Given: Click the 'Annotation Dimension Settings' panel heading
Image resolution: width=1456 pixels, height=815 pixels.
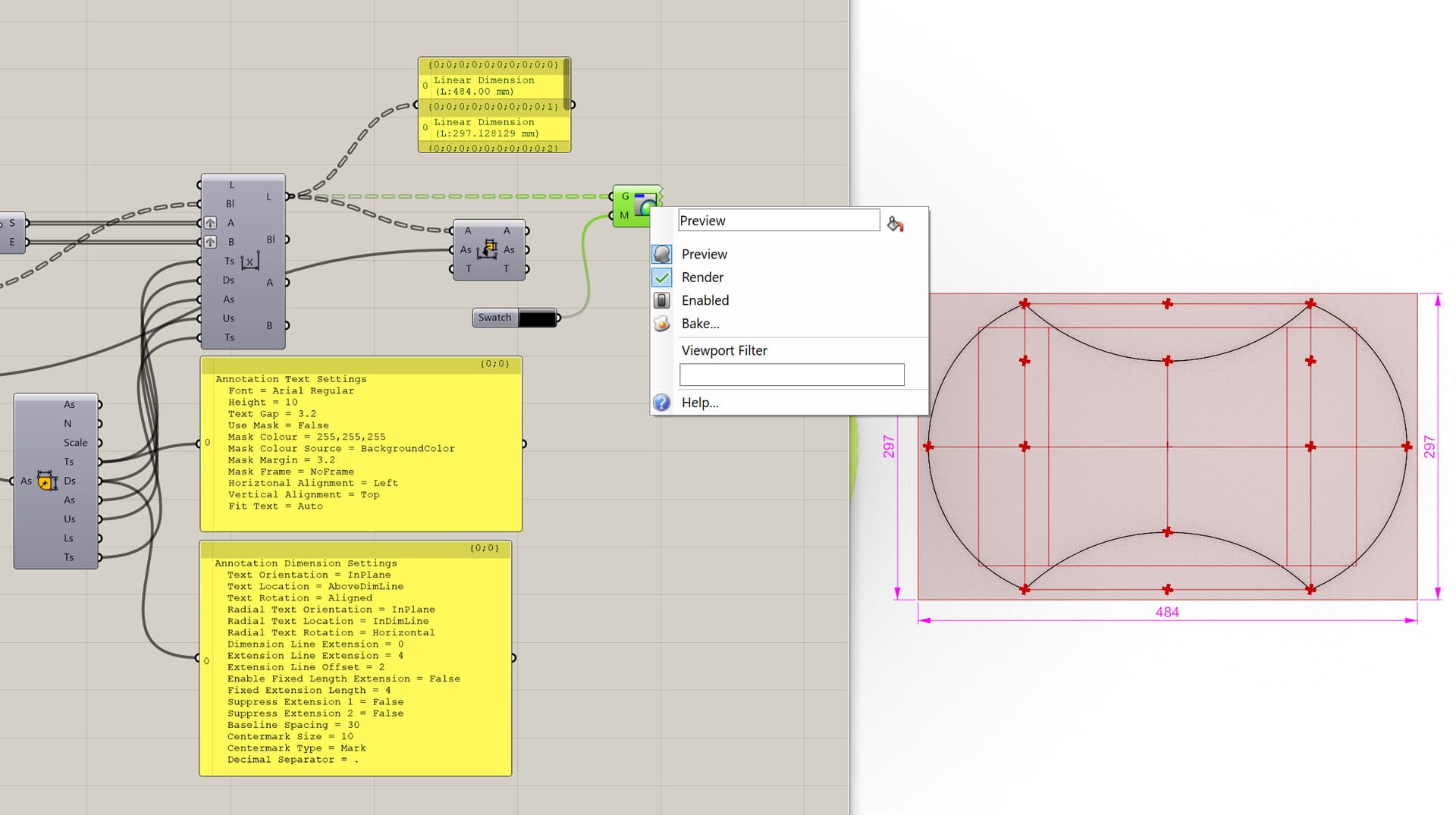Looking at the screenshot, I should pos(306,563).
